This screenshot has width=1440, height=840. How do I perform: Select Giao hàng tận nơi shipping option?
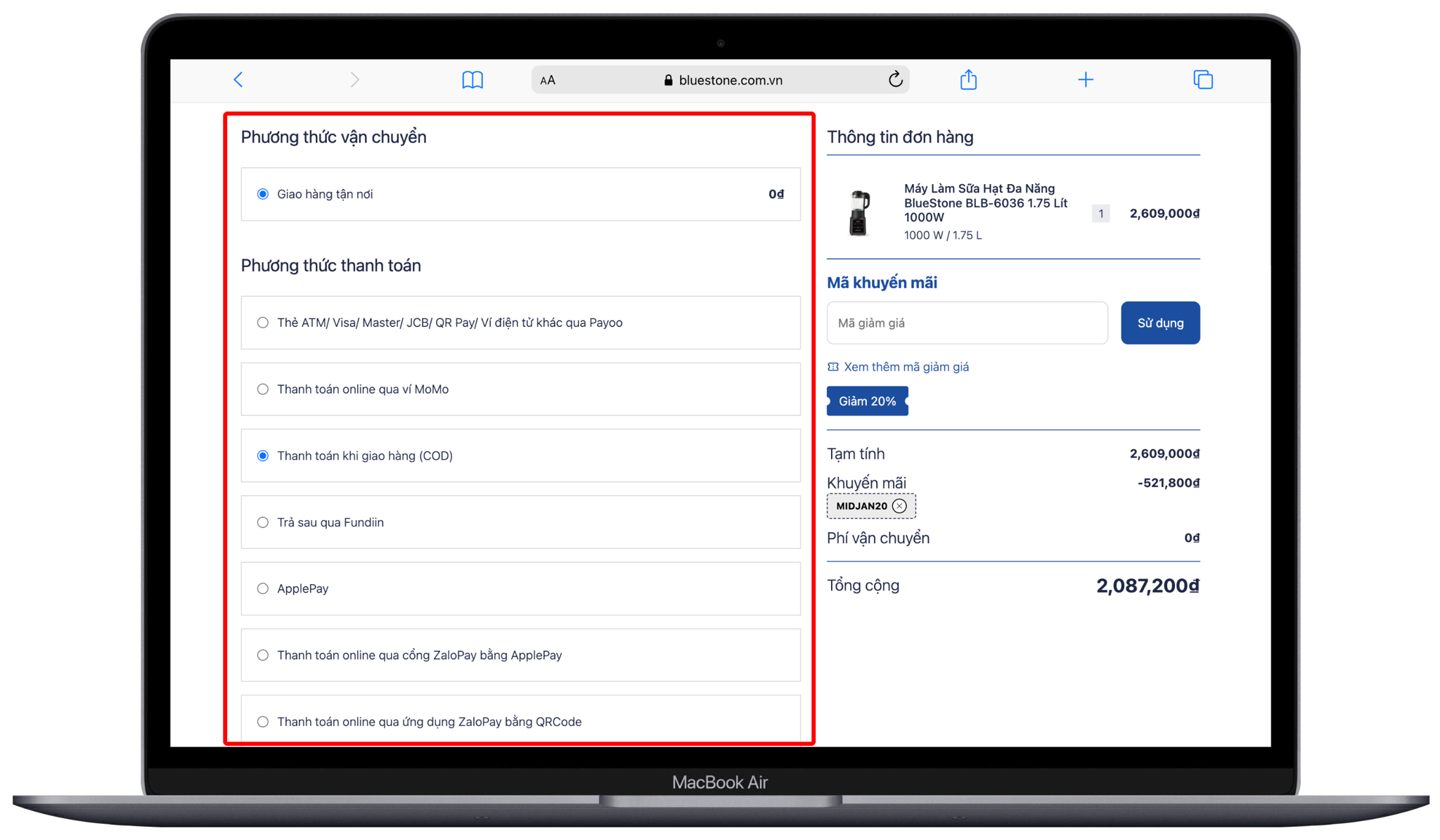[x=263, y=194]
